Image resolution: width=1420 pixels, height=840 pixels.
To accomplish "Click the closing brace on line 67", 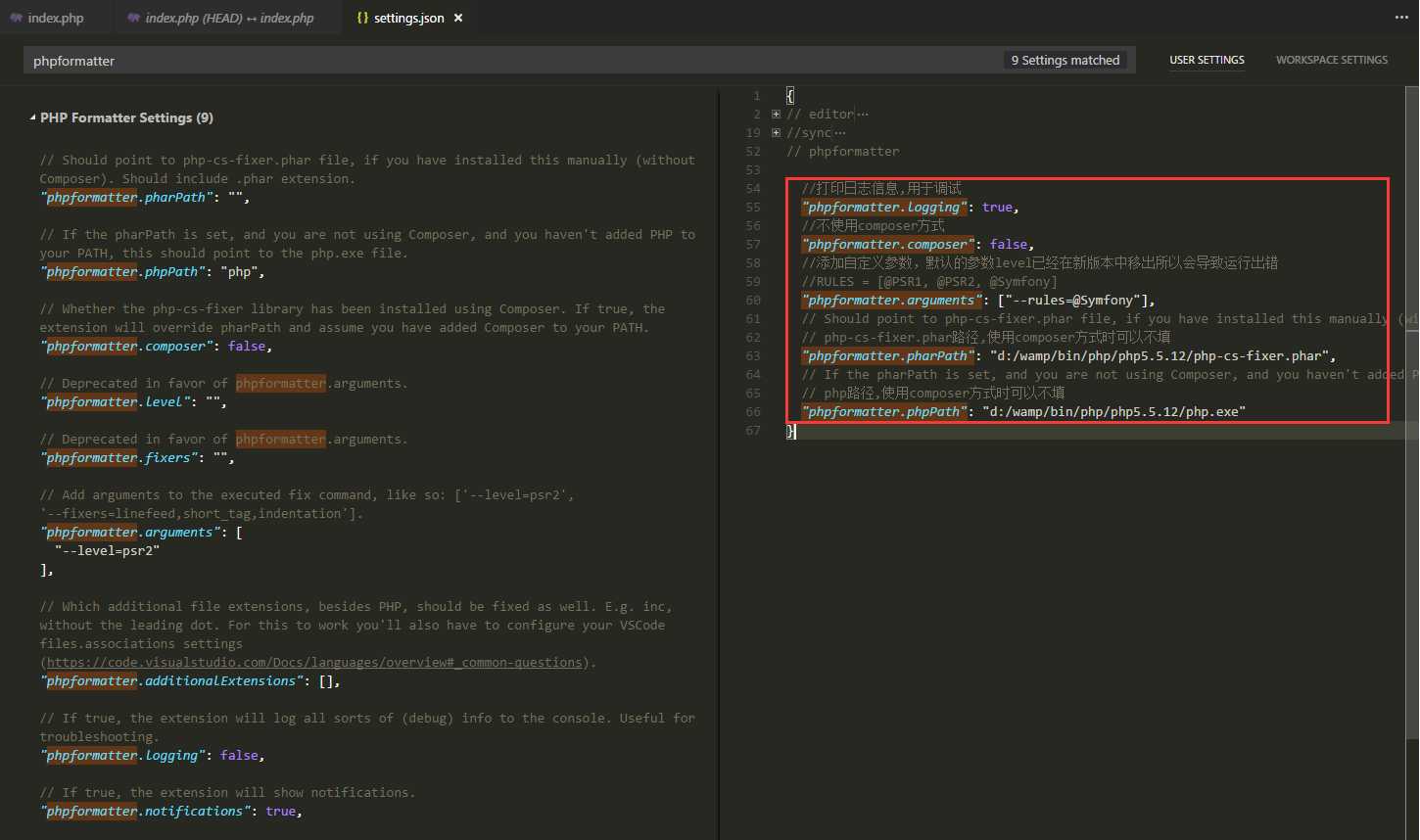I will tap(790, 430).
